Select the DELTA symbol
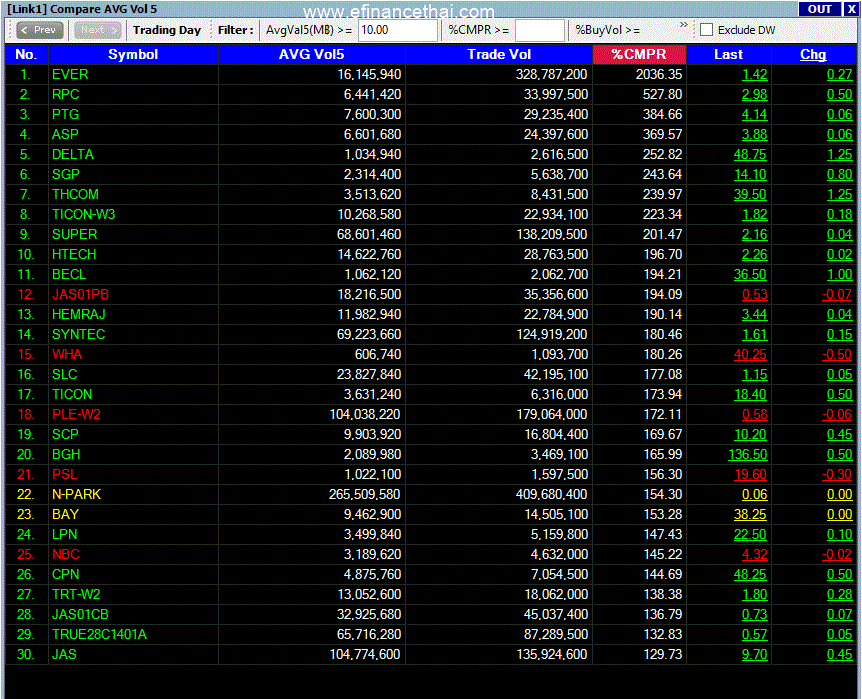 73,155
